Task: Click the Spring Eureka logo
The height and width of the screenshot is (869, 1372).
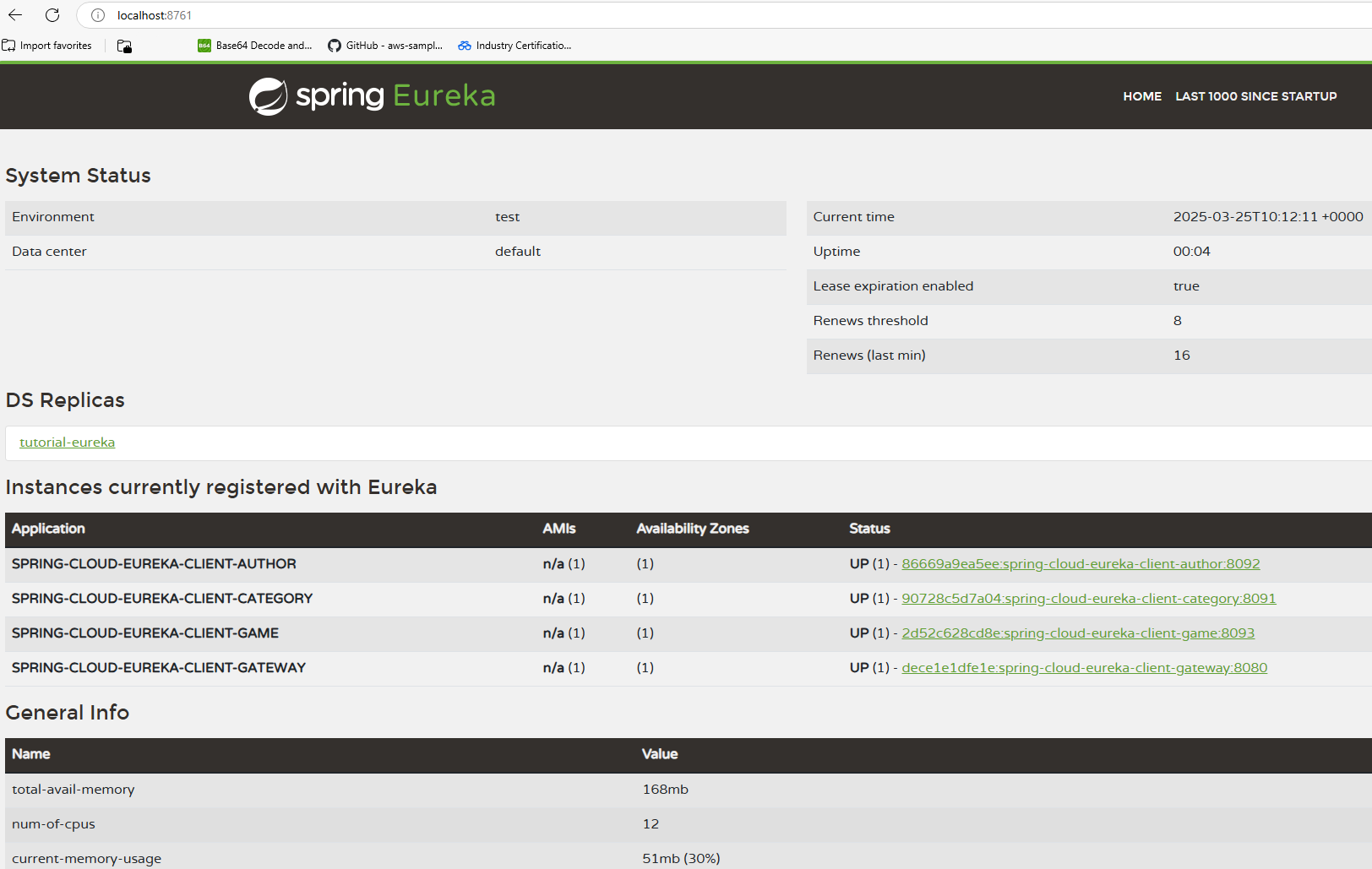Action: 372,96
